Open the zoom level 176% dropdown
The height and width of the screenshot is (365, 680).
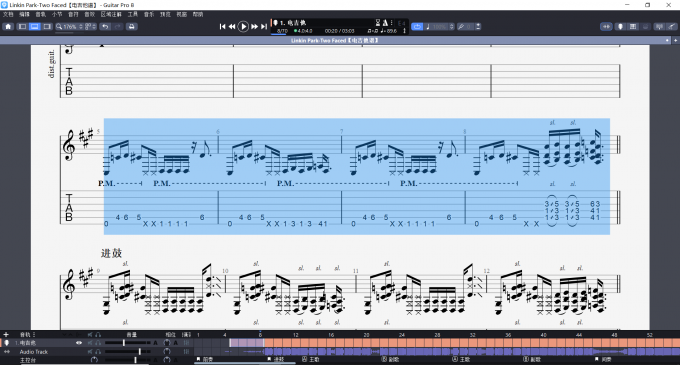[69, 26]
